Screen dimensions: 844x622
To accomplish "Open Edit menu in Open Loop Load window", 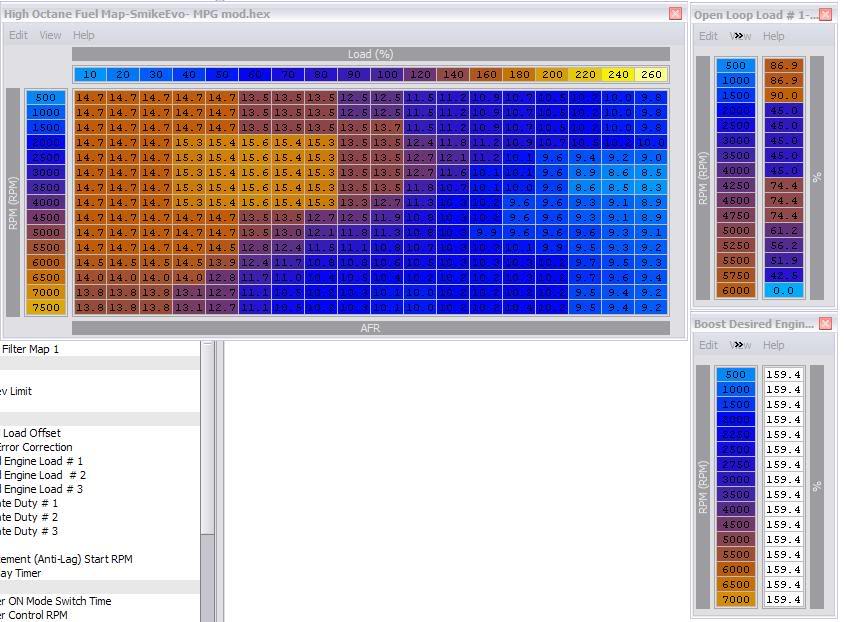I will [x=708, y=36].
